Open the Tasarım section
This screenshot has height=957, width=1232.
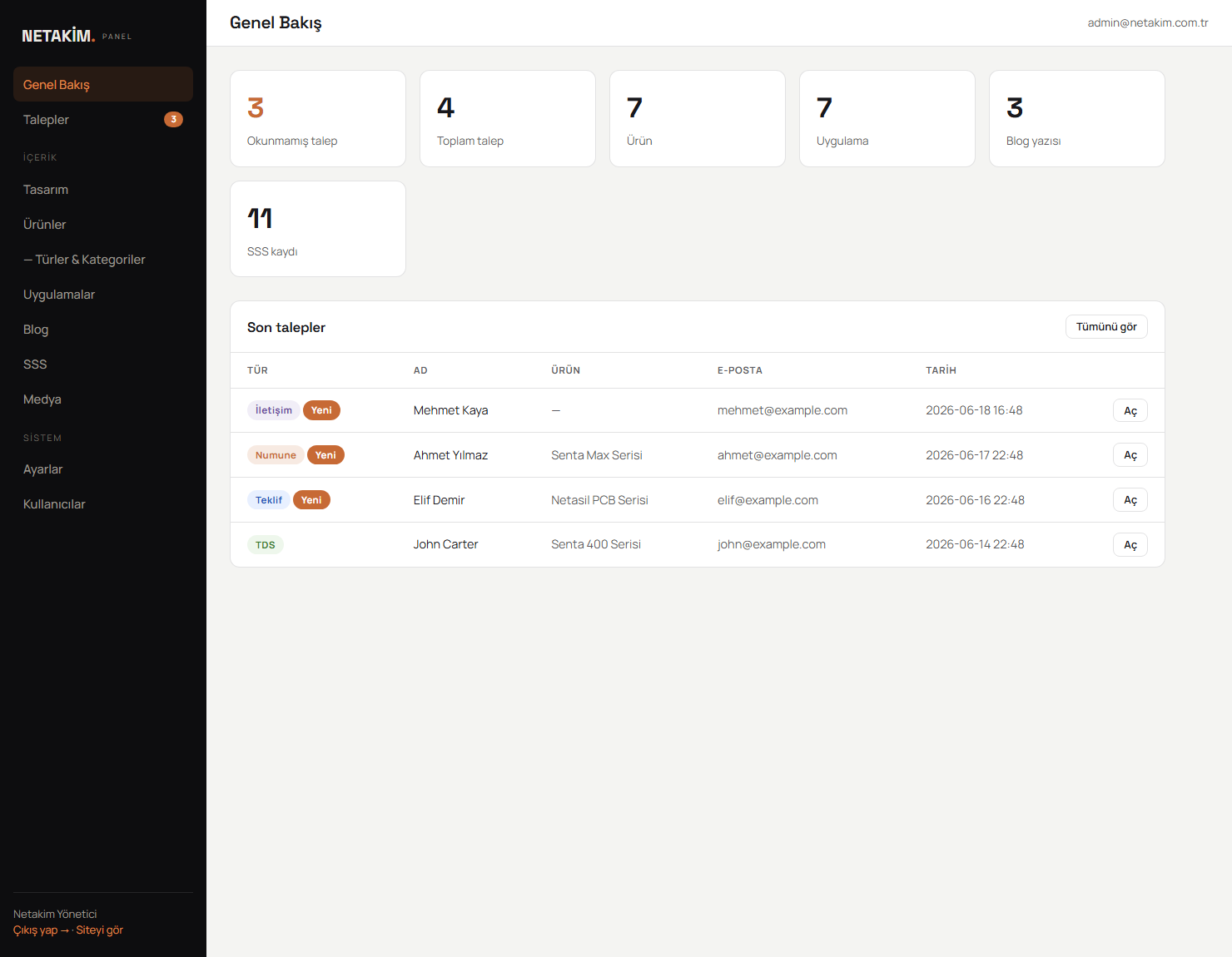103,190
